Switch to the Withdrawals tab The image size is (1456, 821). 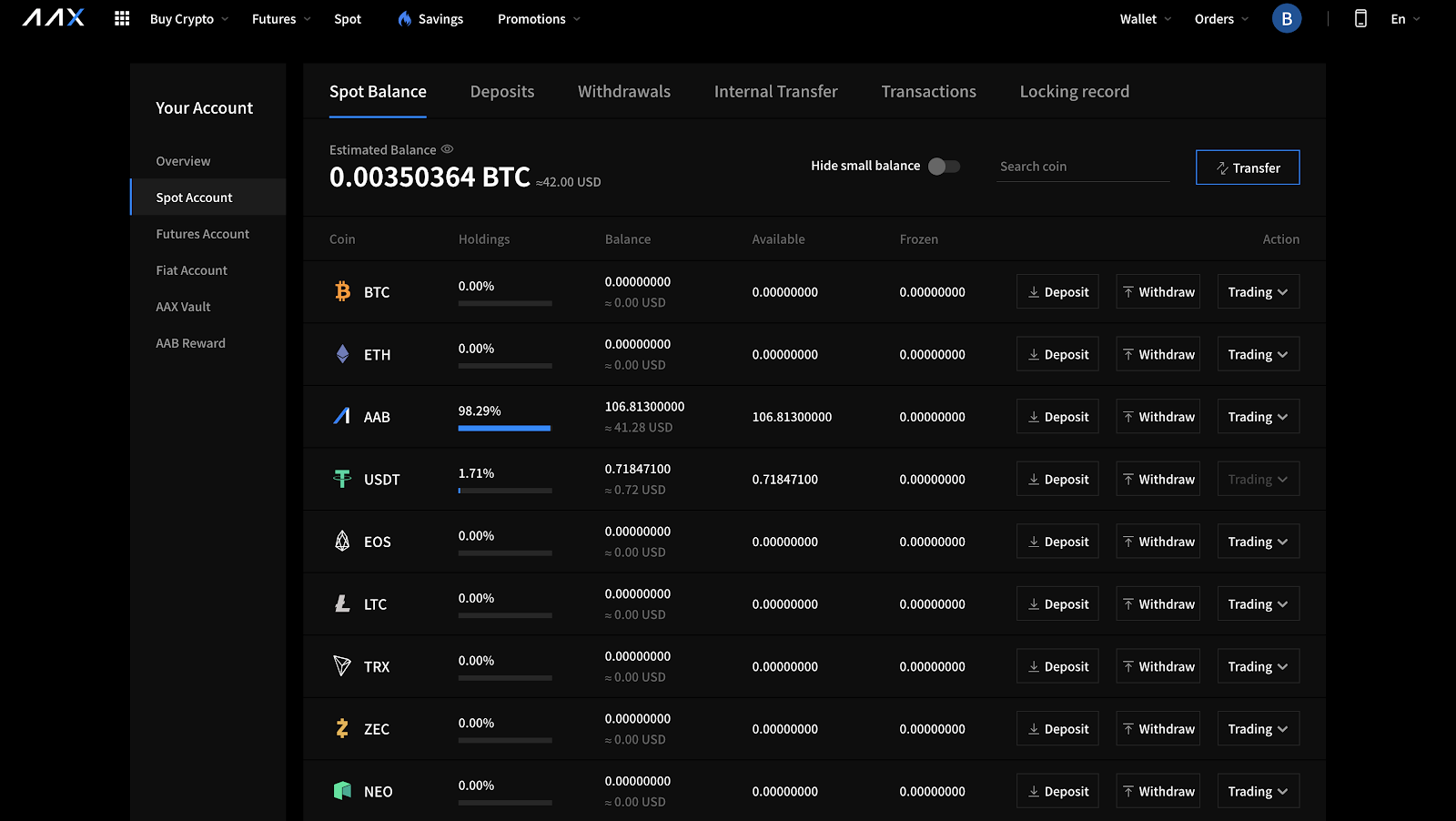(x=624, y=91)
